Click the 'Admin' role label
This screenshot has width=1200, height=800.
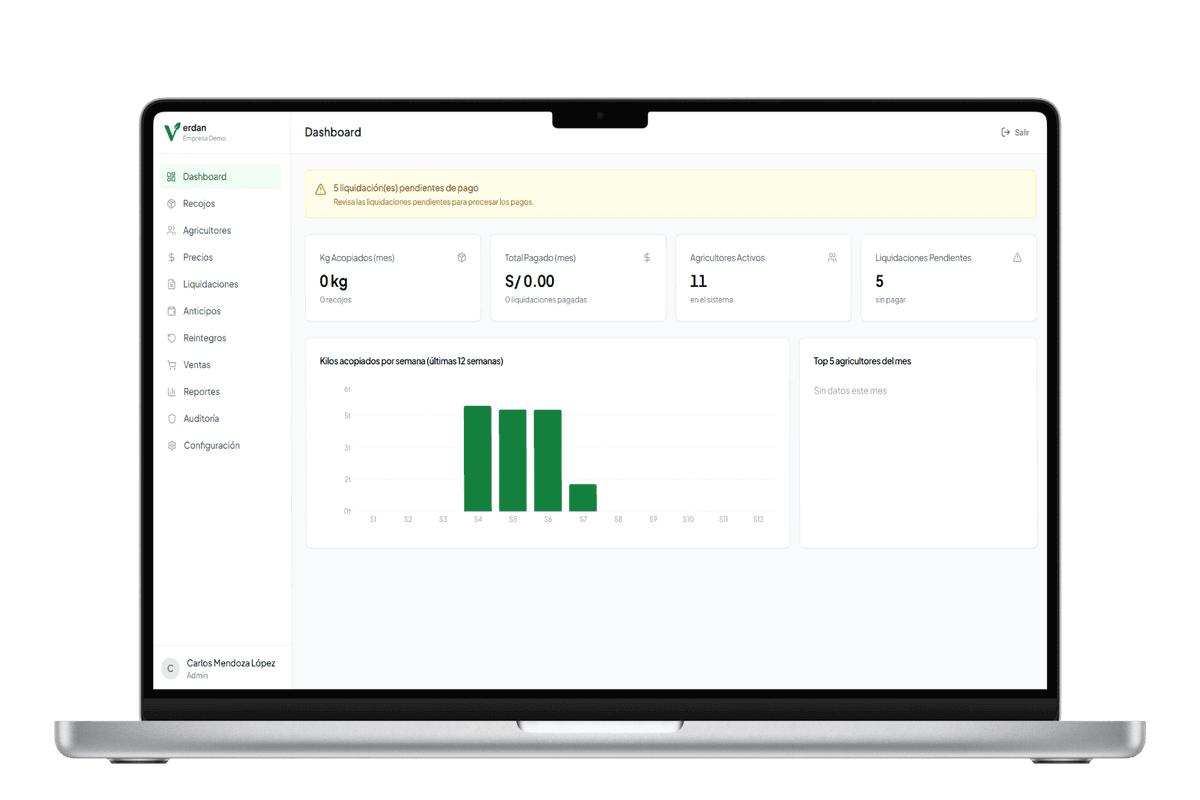(x=198, y=676)
